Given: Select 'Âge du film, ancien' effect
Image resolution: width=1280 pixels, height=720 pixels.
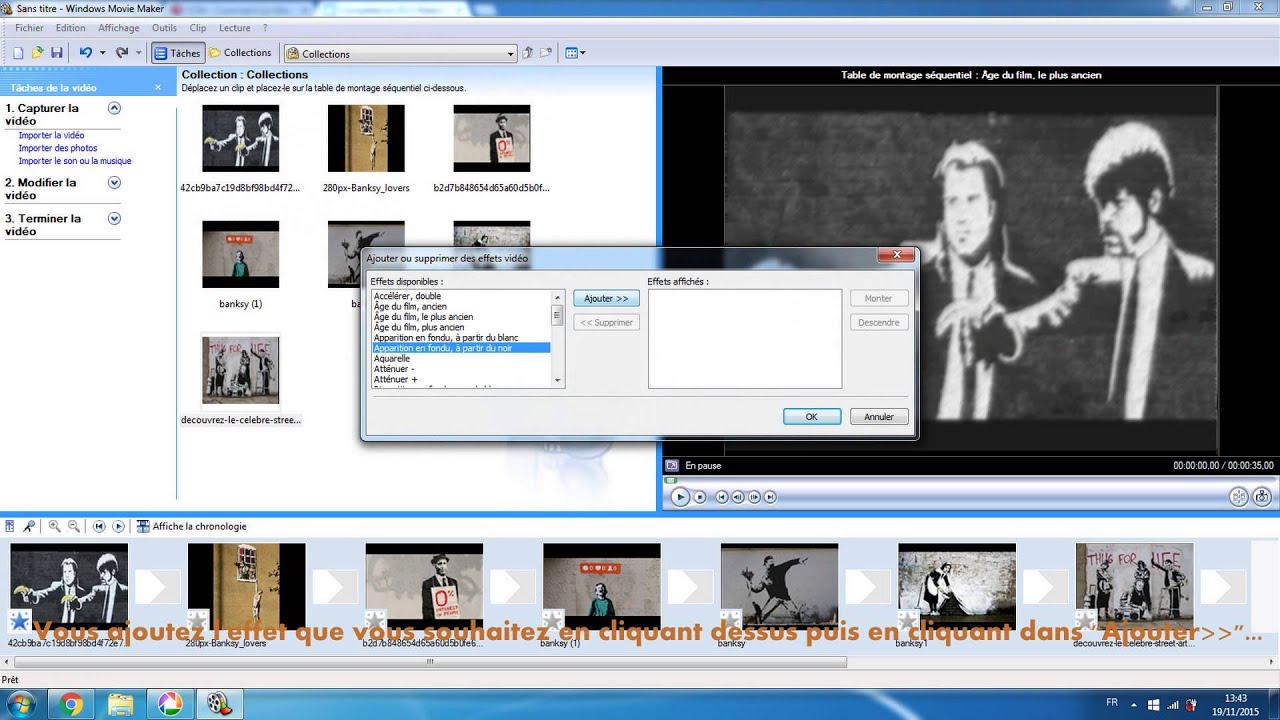Looking at the screenshot, I should 410,306.
